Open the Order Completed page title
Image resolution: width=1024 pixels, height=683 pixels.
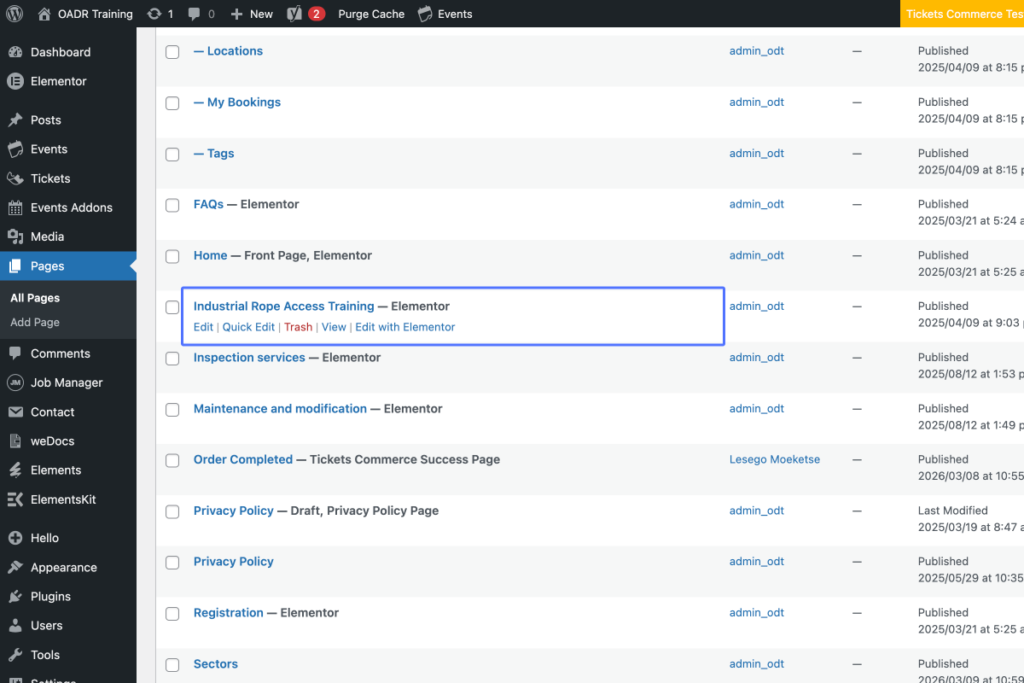[243, 460]
